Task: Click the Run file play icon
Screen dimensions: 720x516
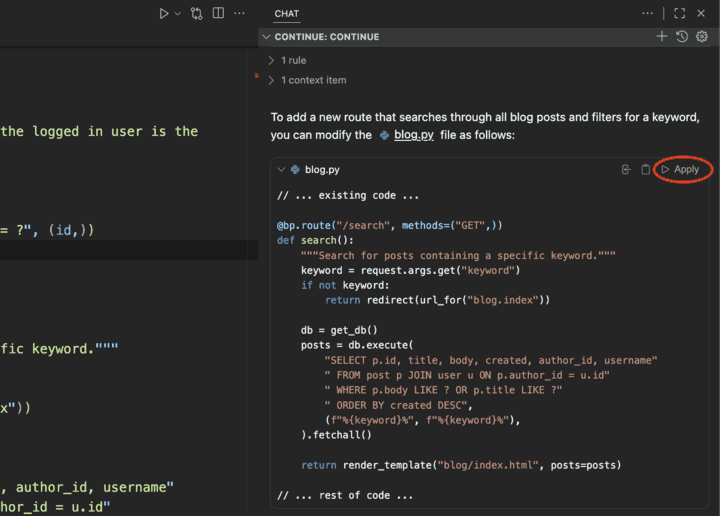Action: pyautogui.click(x=164, y=14)
